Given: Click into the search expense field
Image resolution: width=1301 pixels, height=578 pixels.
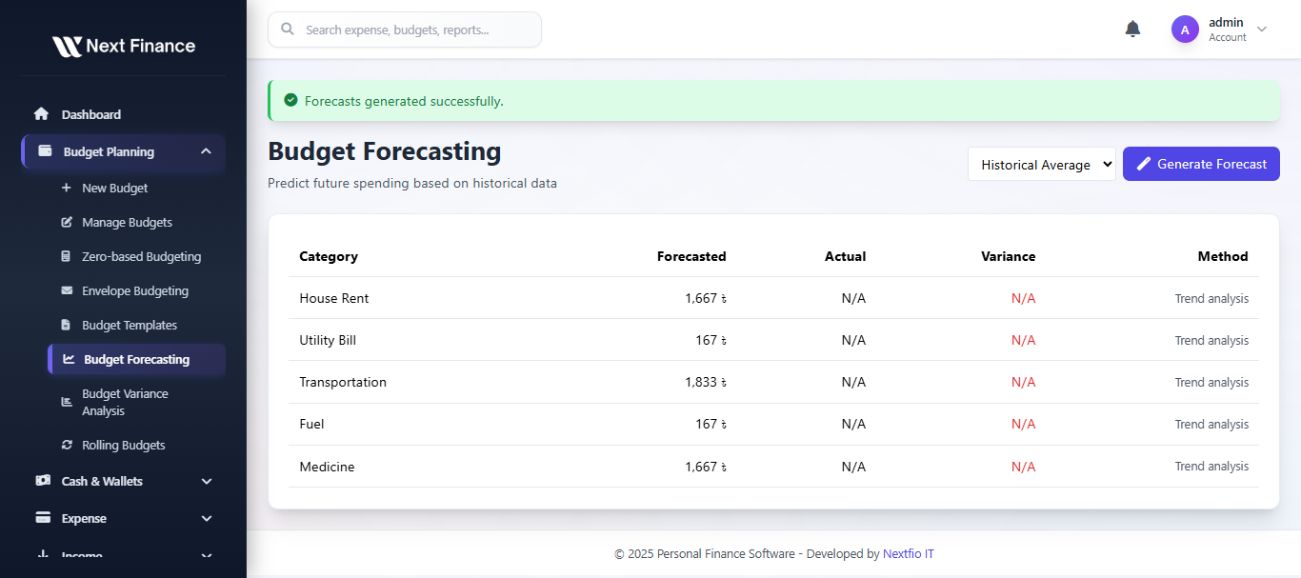Looking at the screenshot, I should (415, 30).
